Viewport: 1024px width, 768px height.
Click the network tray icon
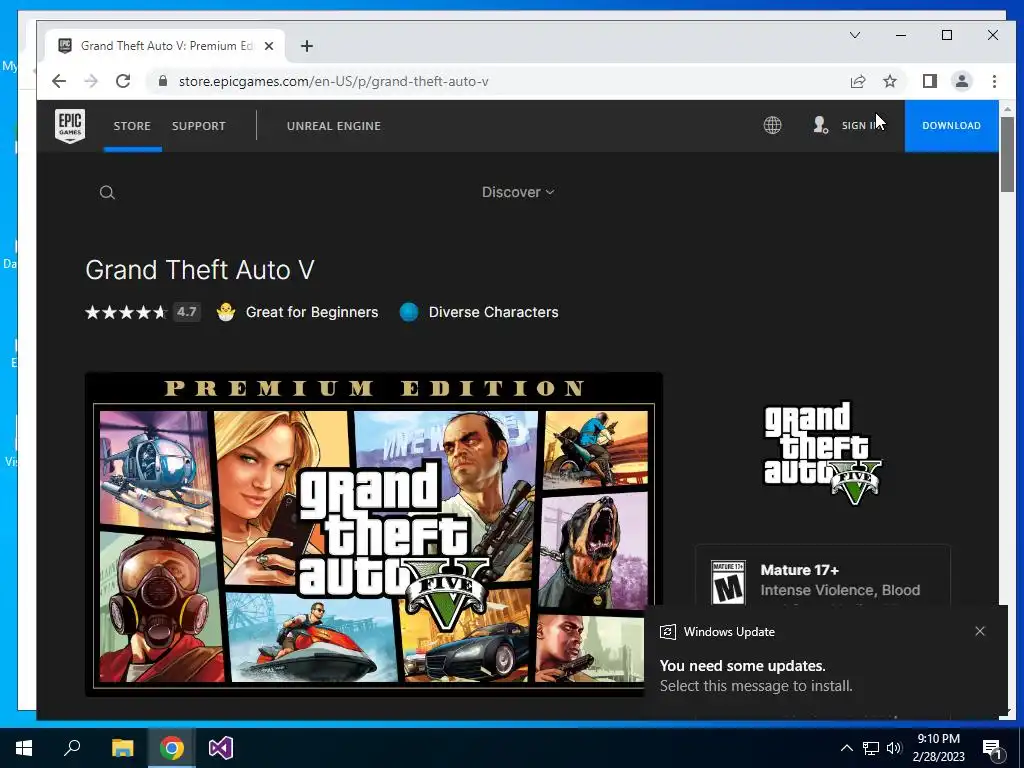tap(871, 748)
